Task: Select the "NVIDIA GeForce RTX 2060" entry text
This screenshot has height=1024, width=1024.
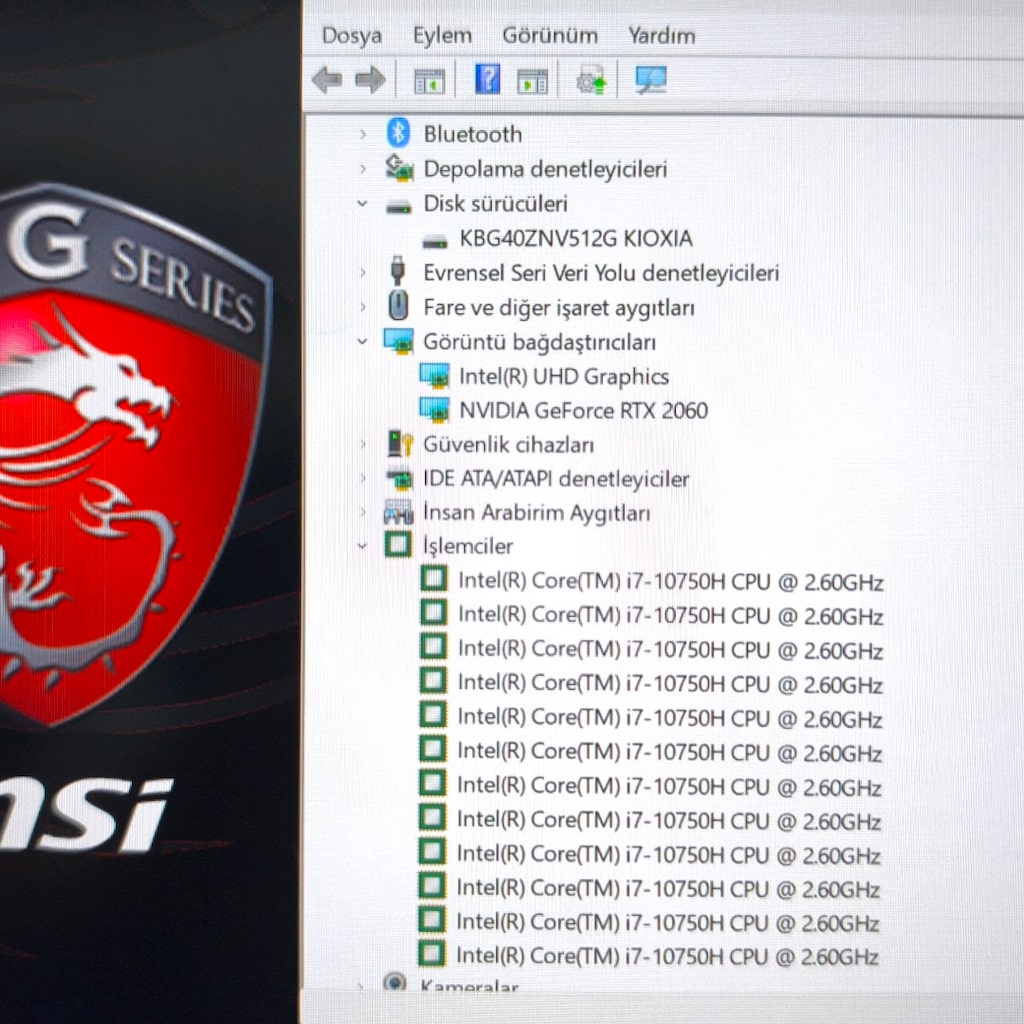Action: (x=583, y=411)
